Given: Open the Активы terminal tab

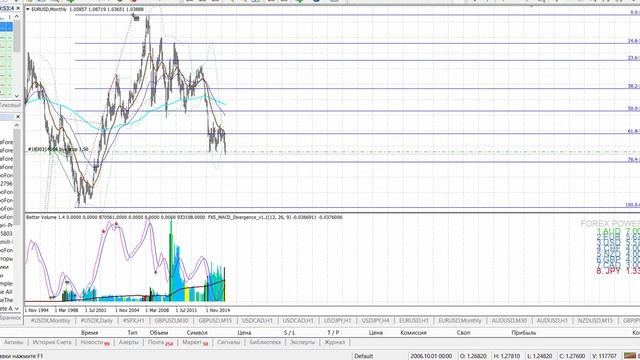Looking at the screenshot, I should click(x=13, y=342).
